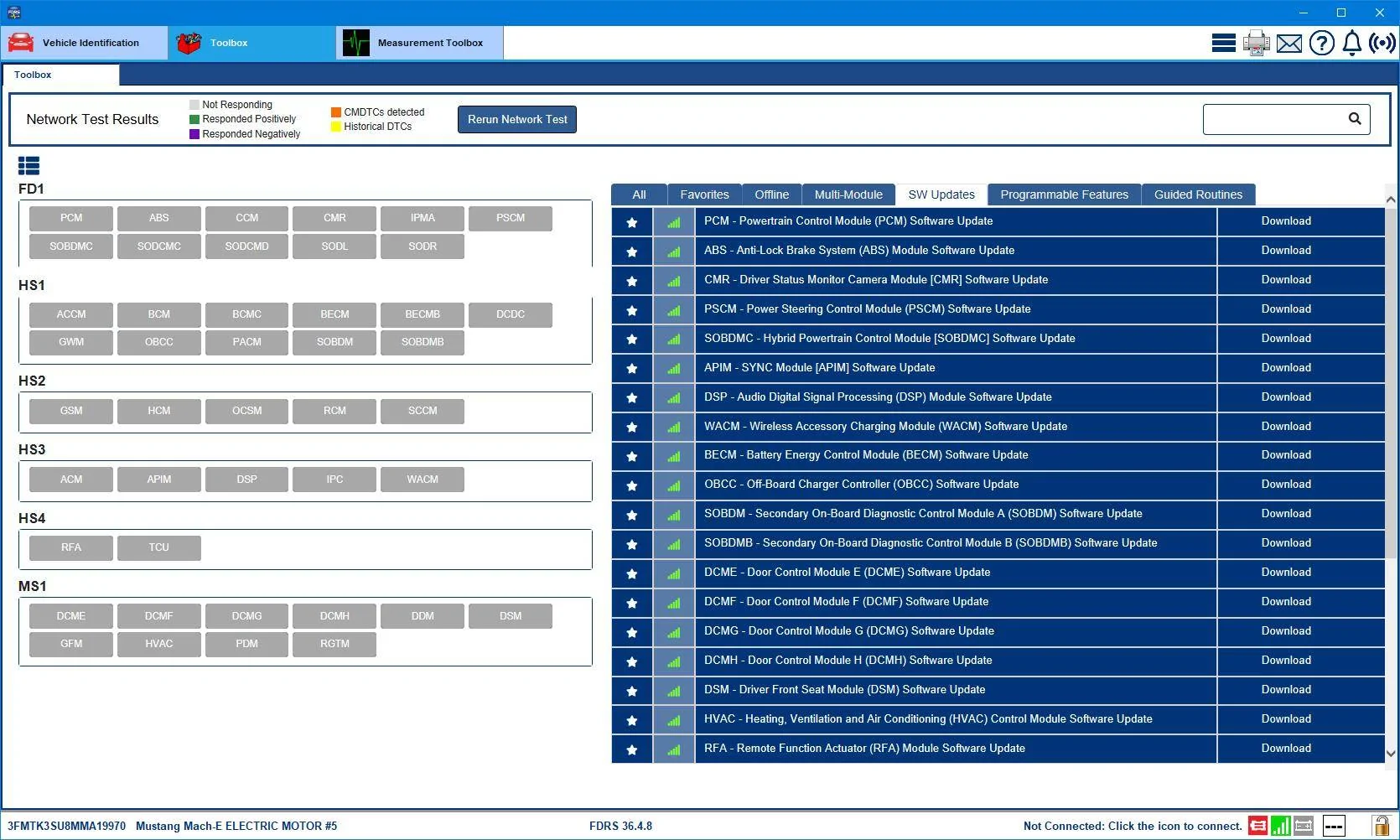1400x840 pixels.
Task: Click the Rerun Network Test button
Action: pyautogui.click(x=517, y=119)
